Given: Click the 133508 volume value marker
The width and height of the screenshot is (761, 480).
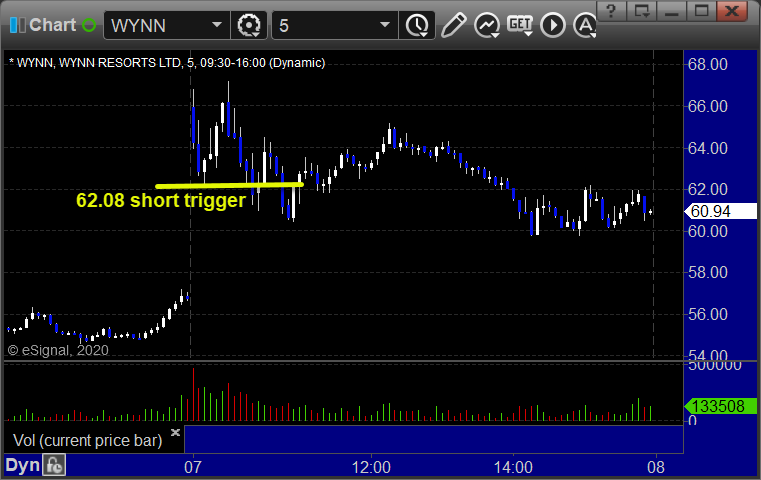Looking at the screenshot, I should pos(720,406).
